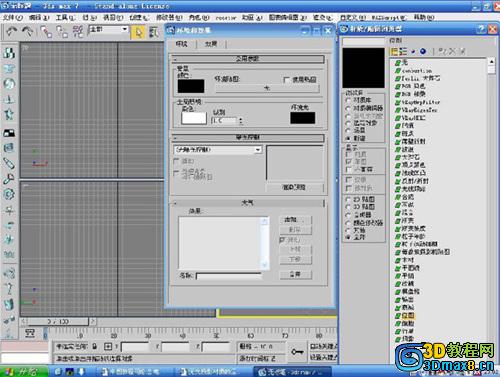Select the Select and Link tool

pyautogui.click(x=46, y=32)
